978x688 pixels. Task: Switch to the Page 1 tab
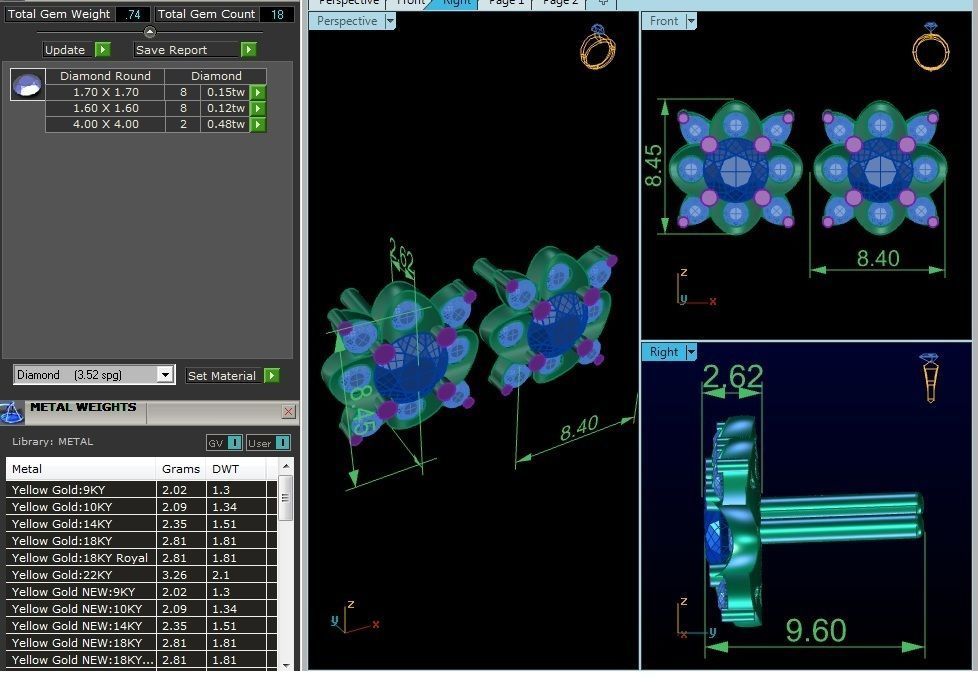[x=506, y=3]
